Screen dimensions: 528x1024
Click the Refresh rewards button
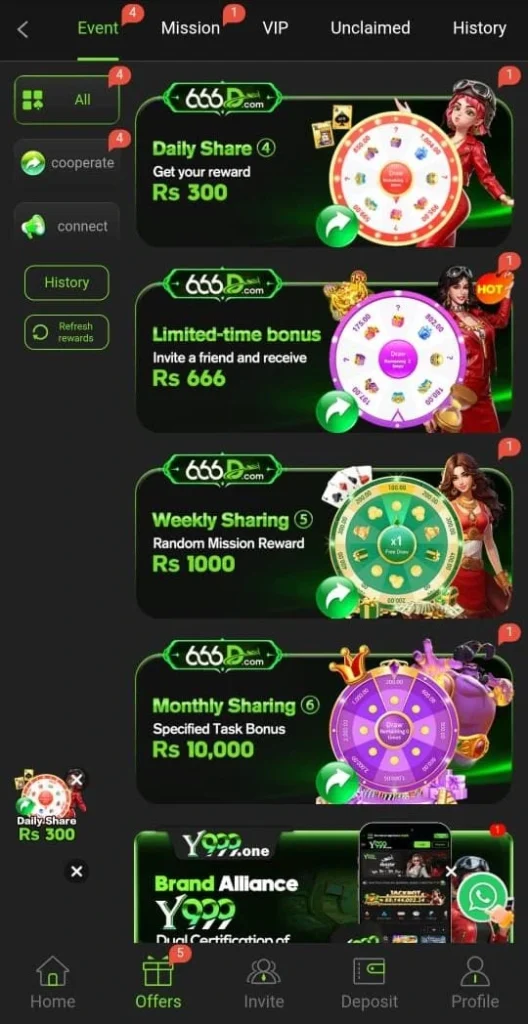(67, 332)
